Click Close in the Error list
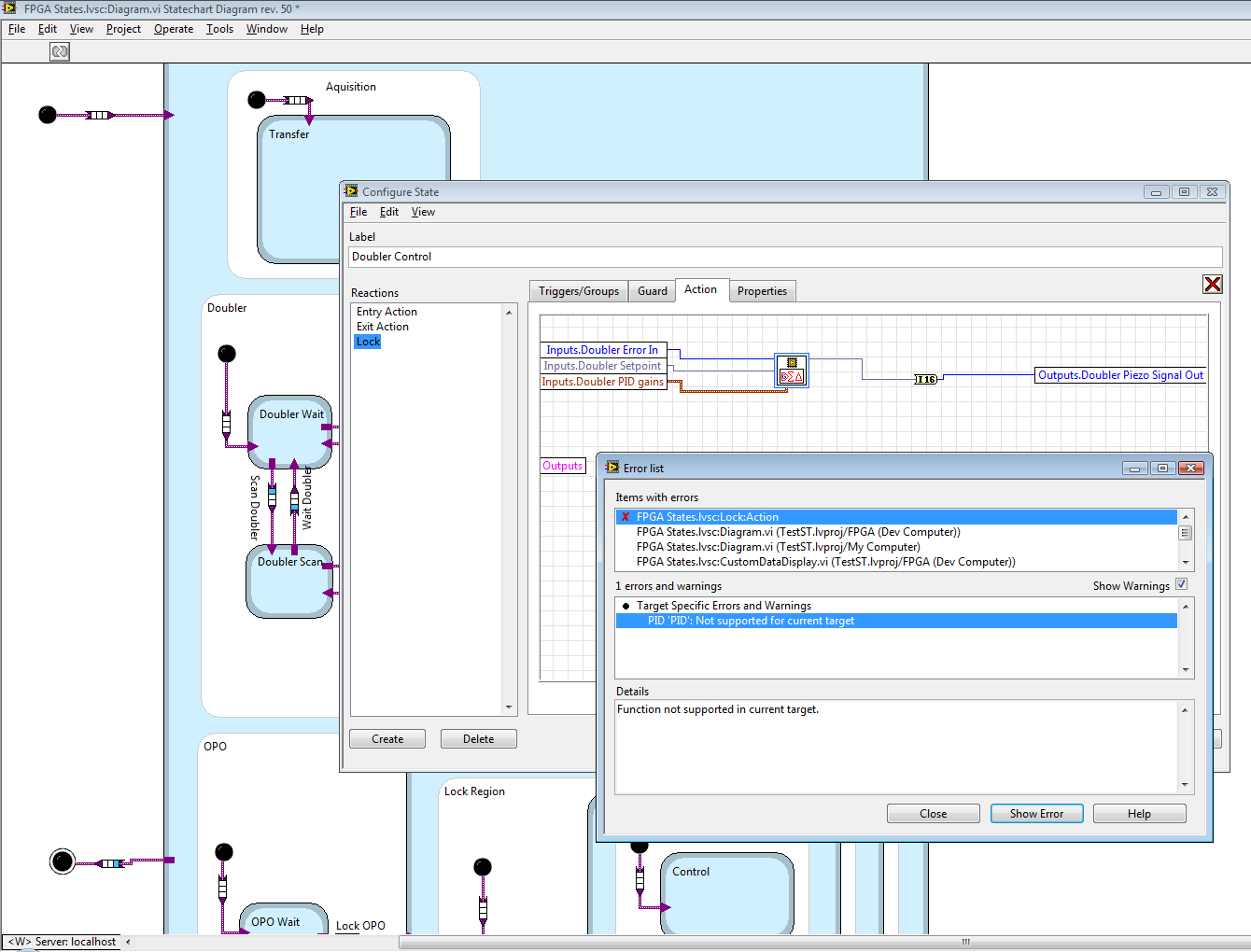 coord(934,814)
